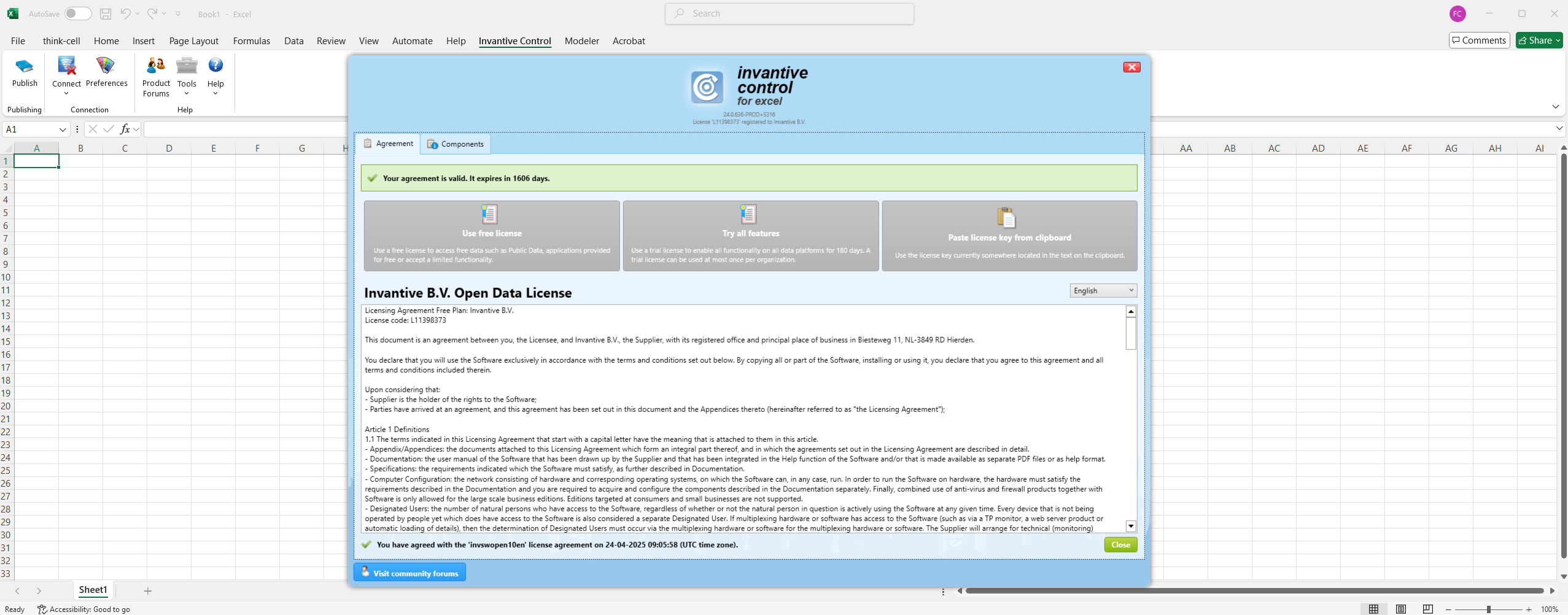Viewport: 1568px width, 615px height.
Task: Click the zoom slider handle
Action: [x=1489, y=609]
